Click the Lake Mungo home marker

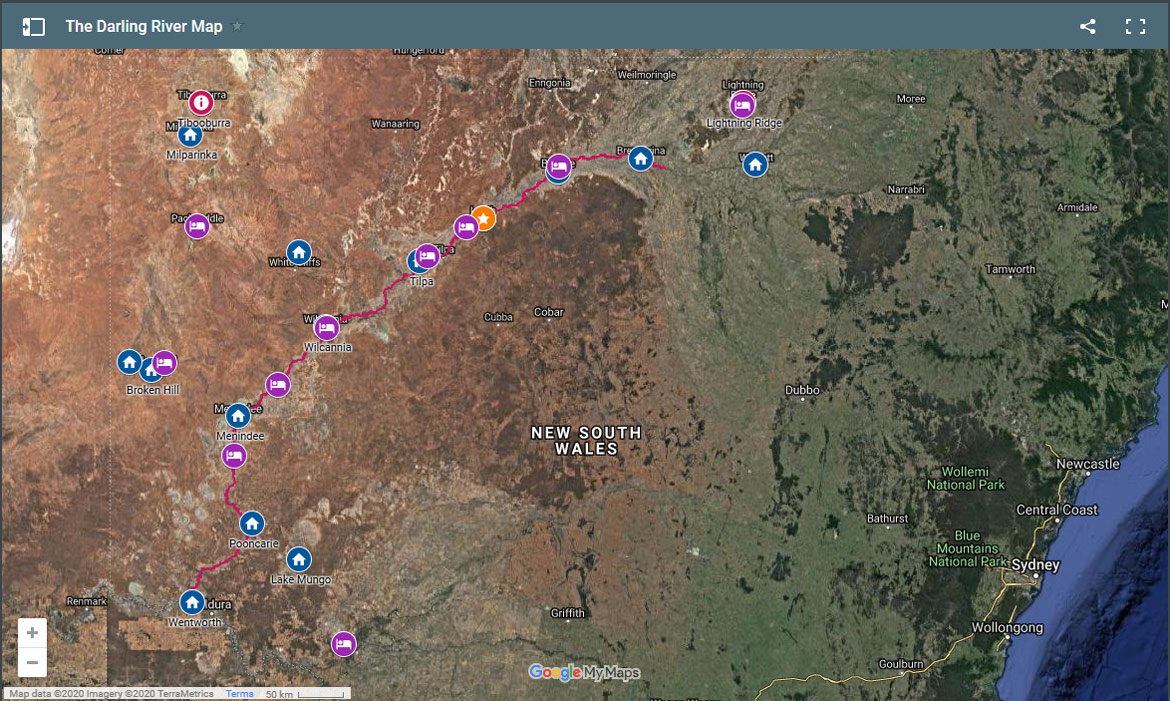click(299, 559)
